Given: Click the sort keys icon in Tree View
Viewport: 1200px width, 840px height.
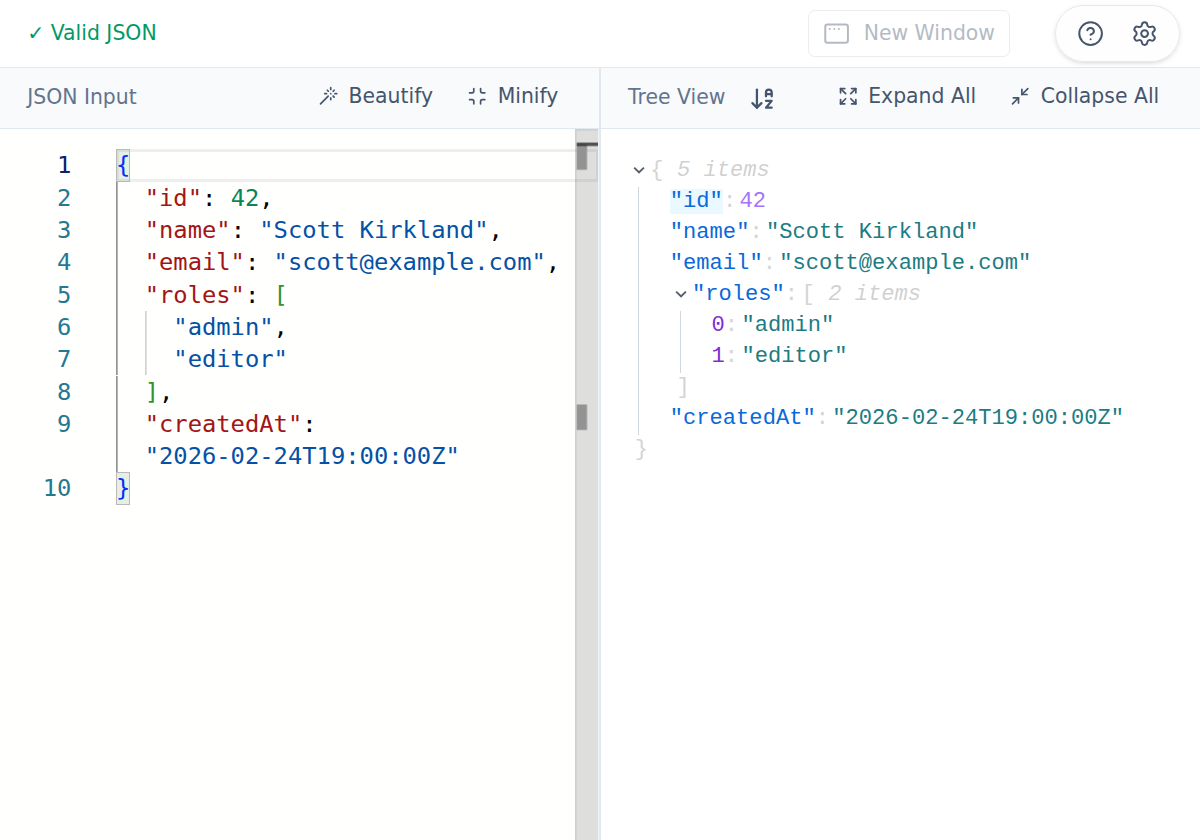Looking at the screenshot, I should [762, 97].
